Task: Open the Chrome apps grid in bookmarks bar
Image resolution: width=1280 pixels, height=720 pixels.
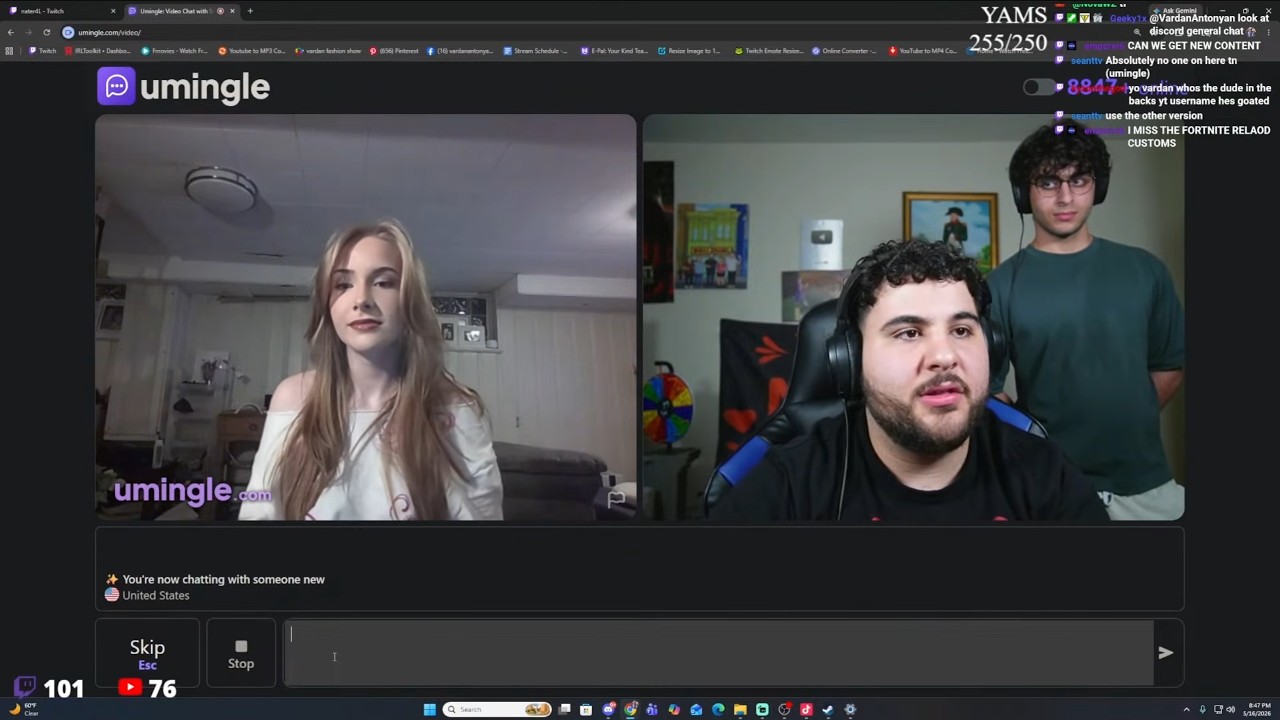Action: pos(9,51)
